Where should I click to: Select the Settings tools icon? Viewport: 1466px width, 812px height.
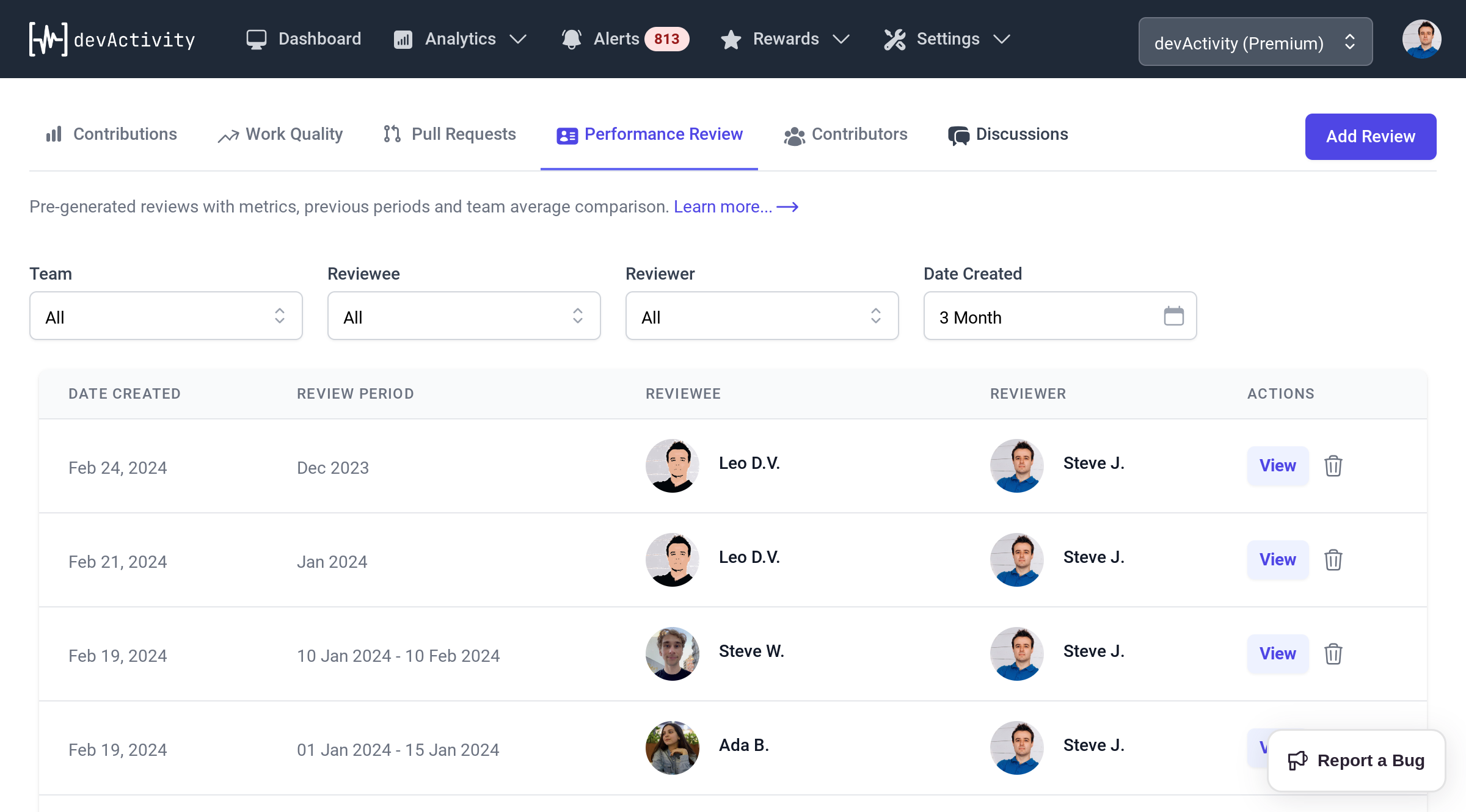[894, 38]
